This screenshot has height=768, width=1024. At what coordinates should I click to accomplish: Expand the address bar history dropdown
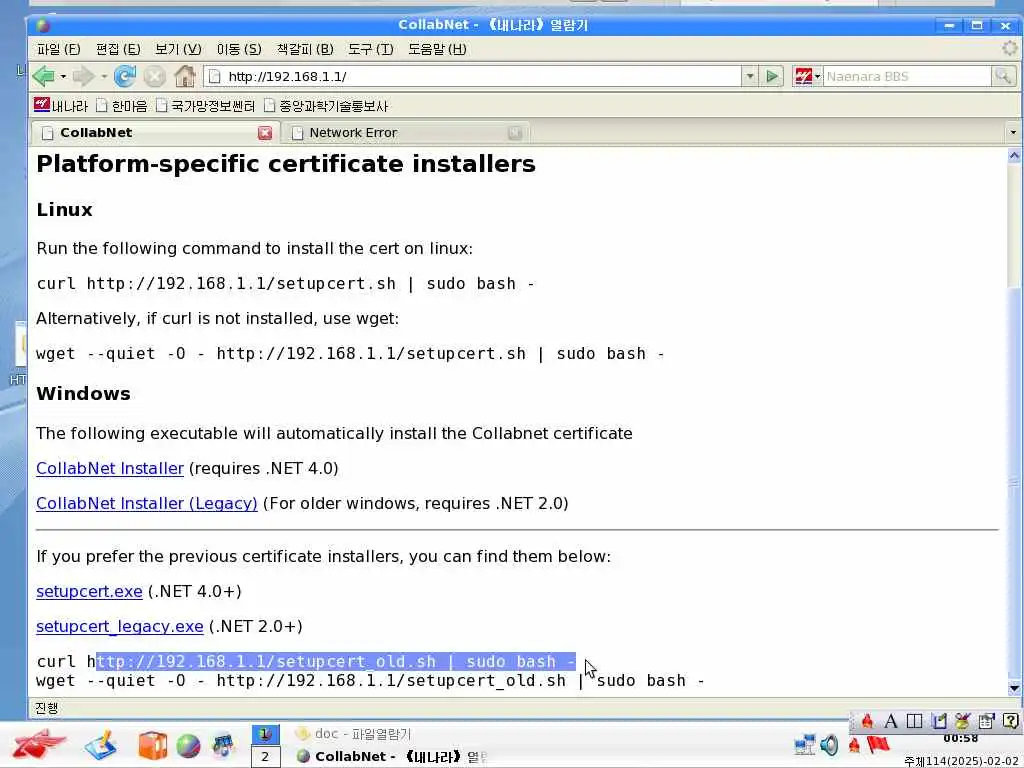[750, 76]
